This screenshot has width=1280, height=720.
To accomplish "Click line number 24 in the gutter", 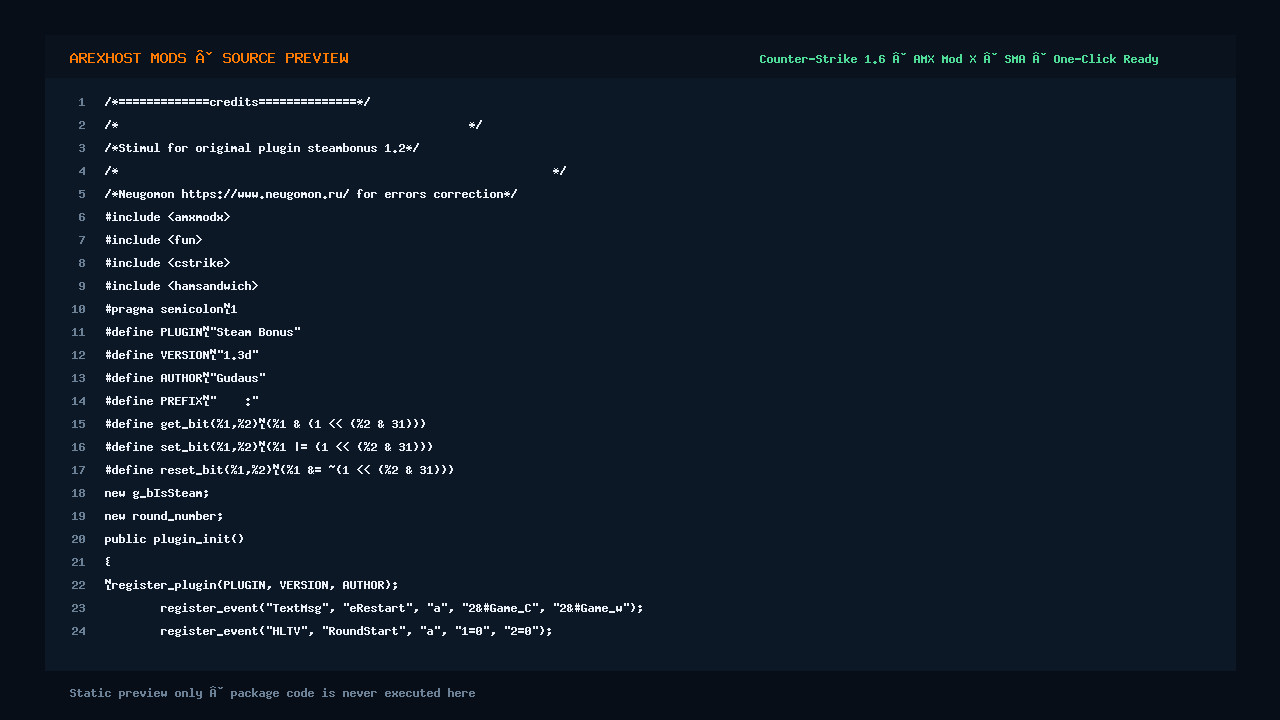I will [78, 631].
